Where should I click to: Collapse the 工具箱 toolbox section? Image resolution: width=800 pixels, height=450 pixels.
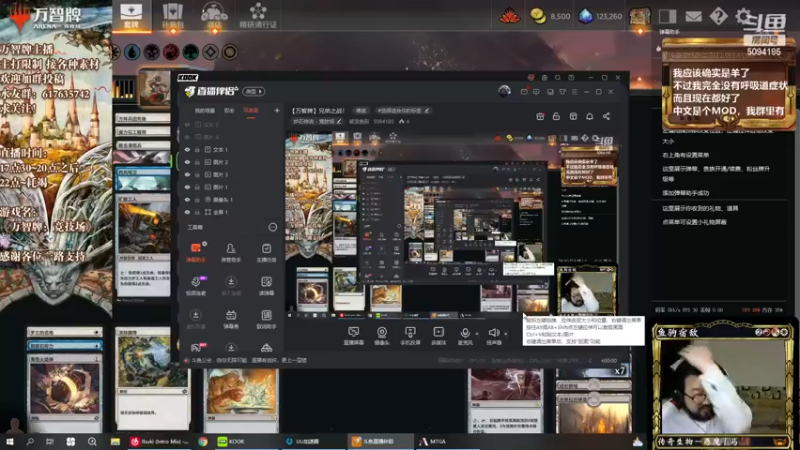272,227
